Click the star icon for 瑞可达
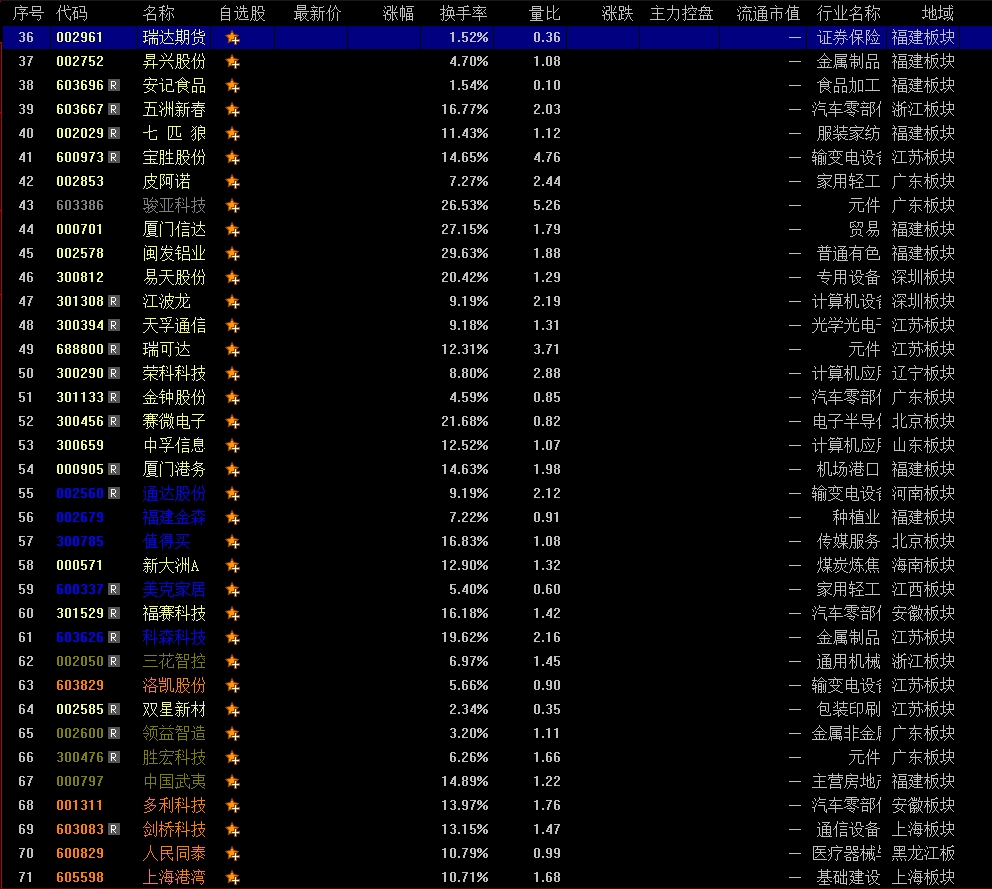This screenshot has height=889, width=992. 233,350
